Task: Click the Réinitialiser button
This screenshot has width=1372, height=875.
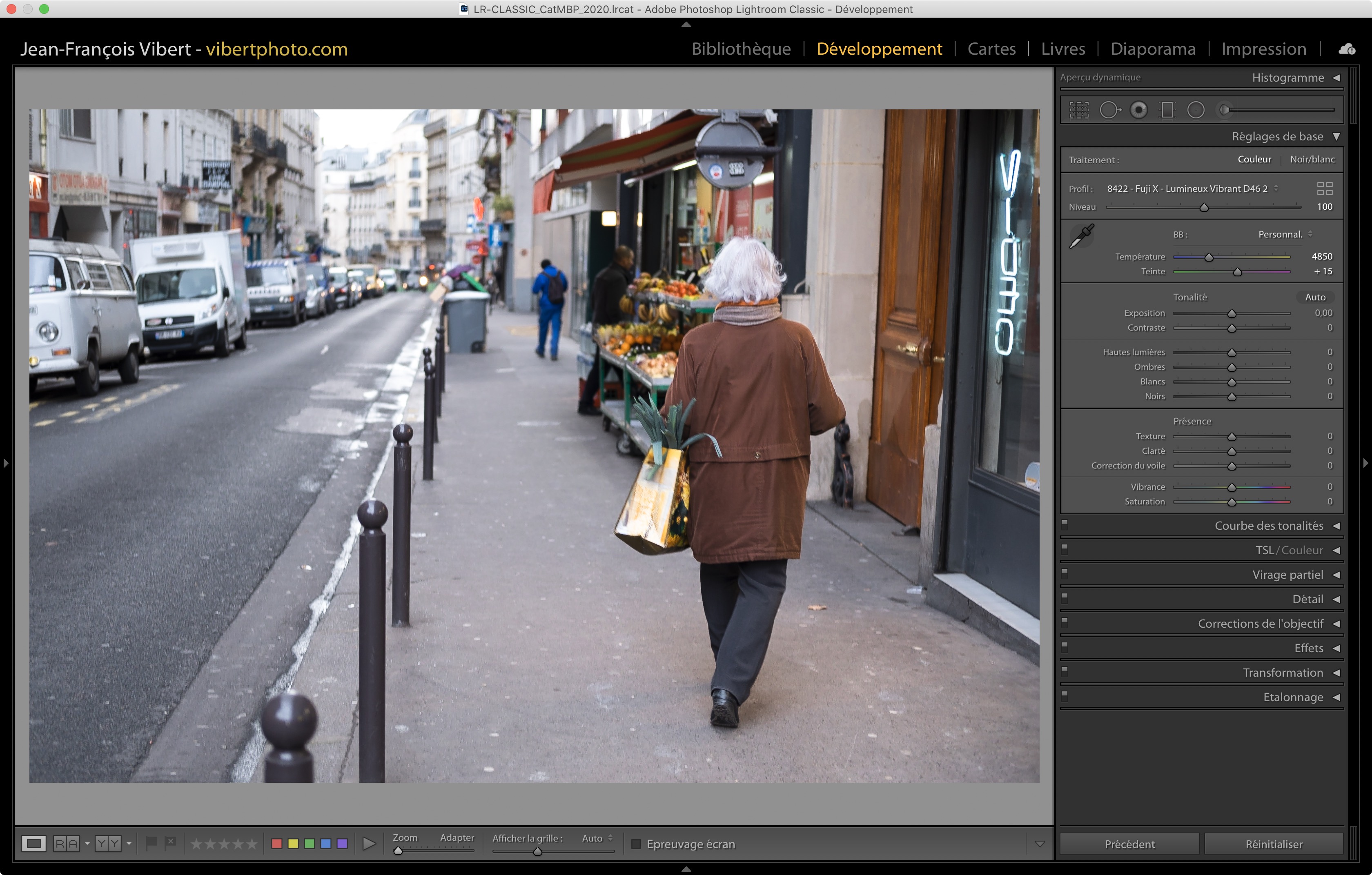Action: pos(1274,844)
